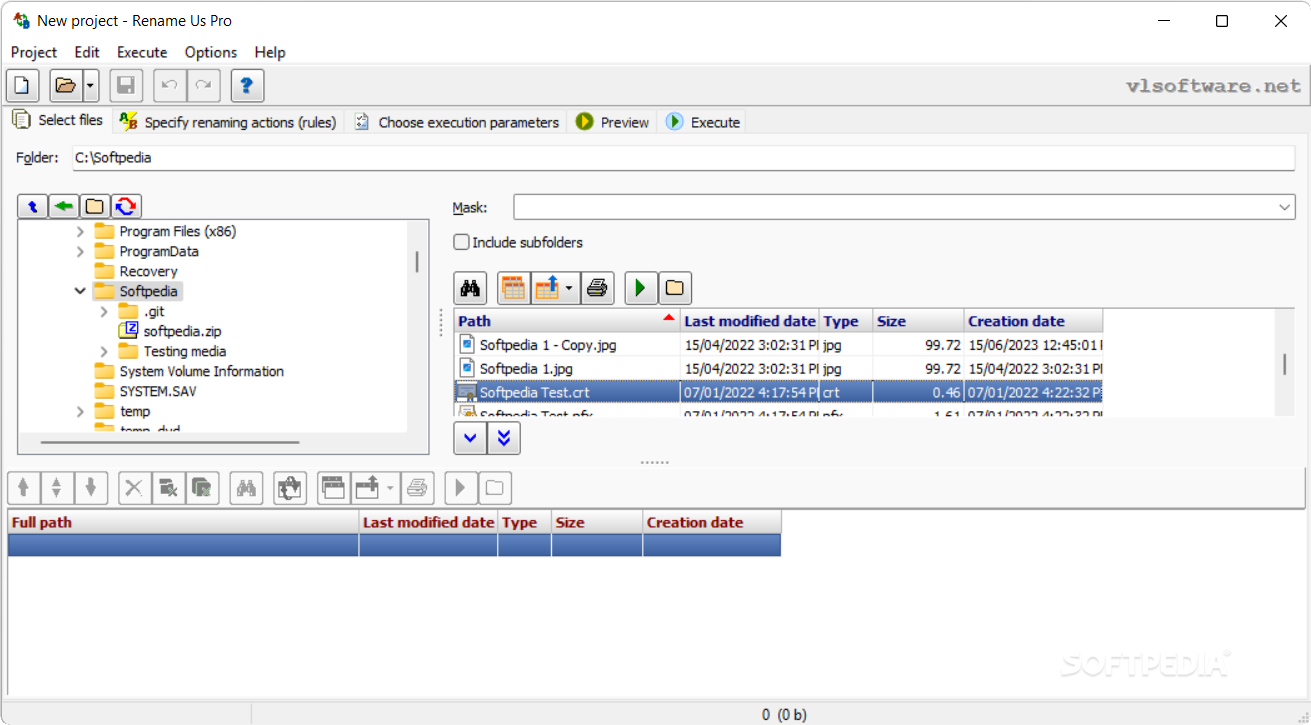Click the grayed floppy disk save icon
Viewport: 1311px width, 725px height.
pos(126,86)
